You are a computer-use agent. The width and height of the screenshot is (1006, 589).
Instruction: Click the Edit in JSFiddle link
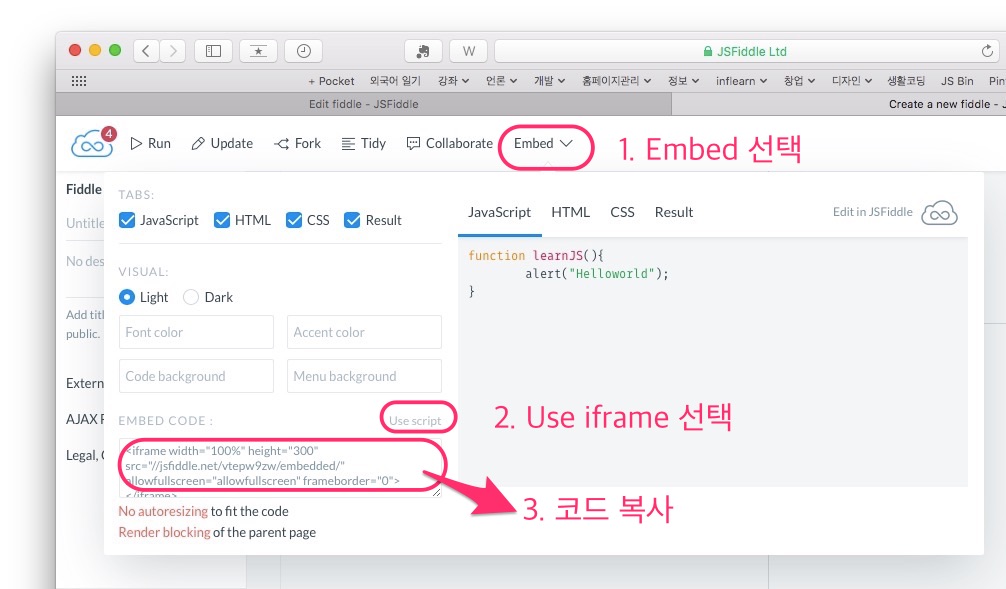[x=873, y=212]
